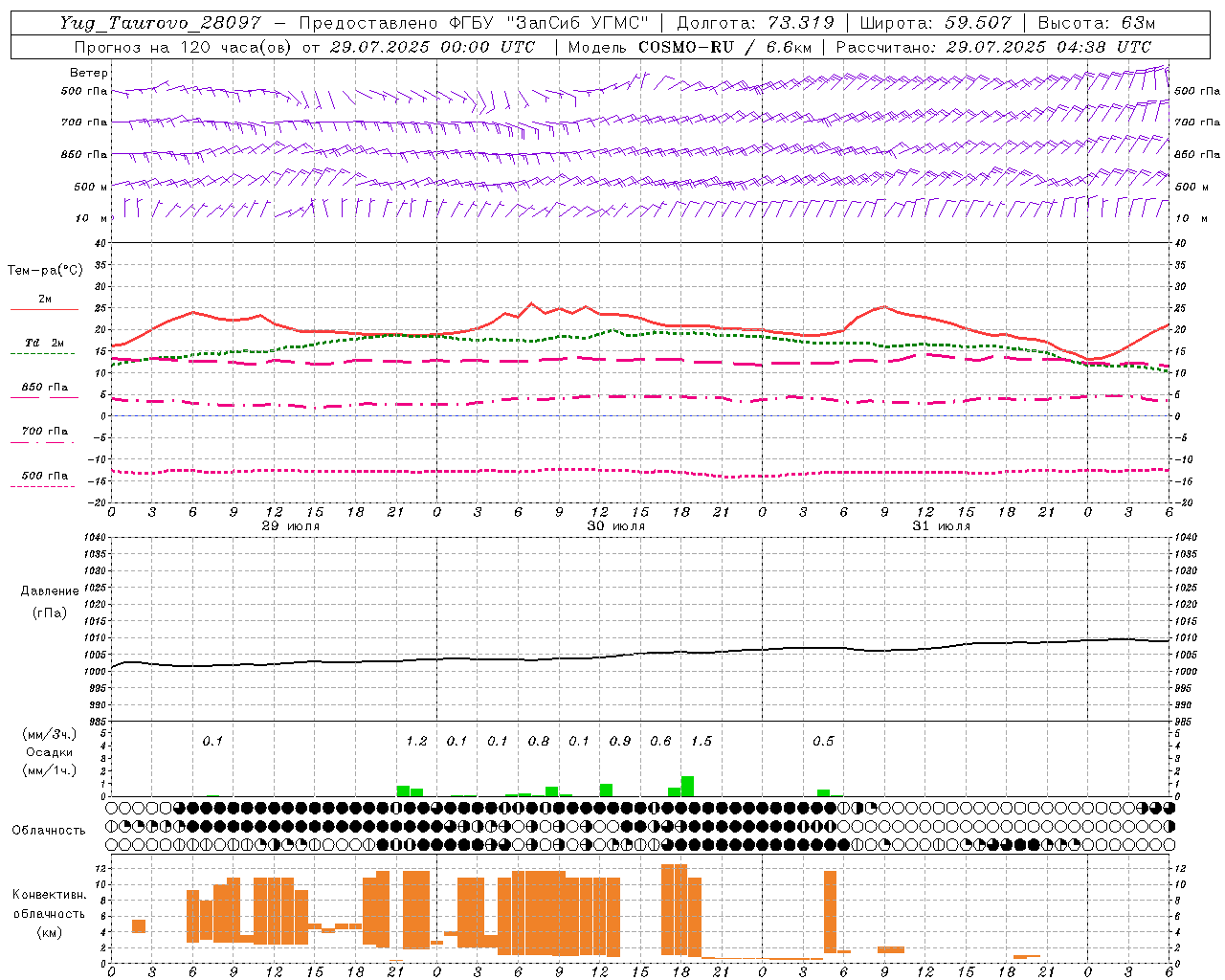Click the Облачность row label
The height and width of the screenshot is (980, 1225).
point(49,831)
